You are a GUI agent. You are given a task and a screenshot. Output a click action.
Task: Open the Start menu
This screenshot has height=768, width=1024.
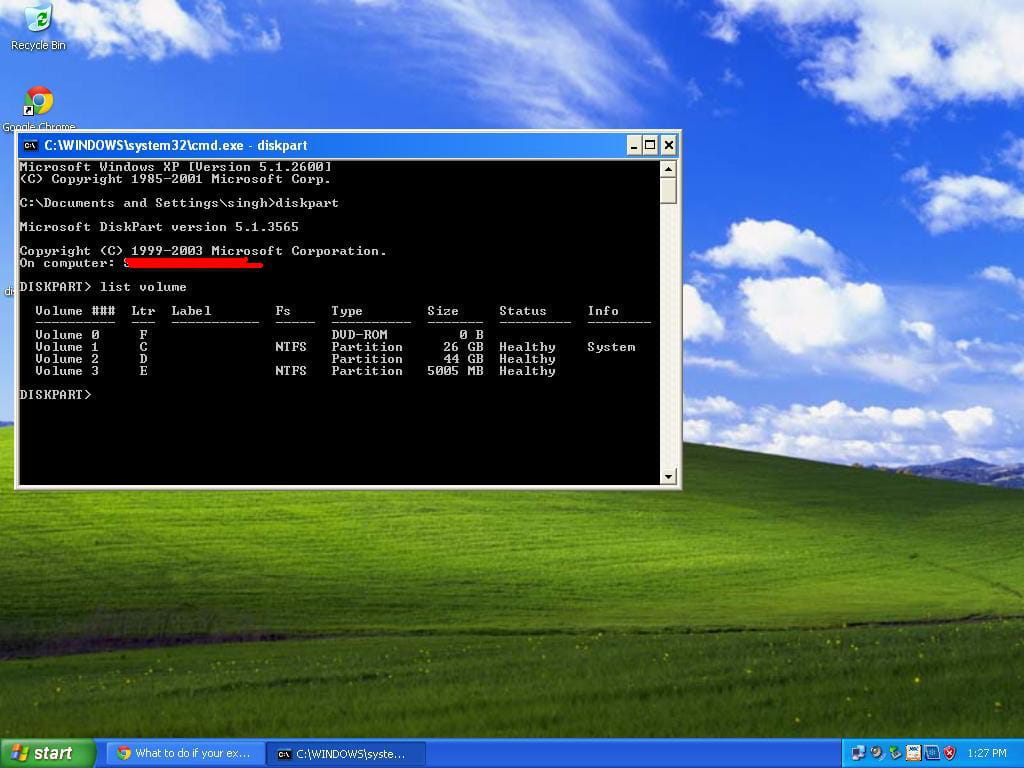pyautogui.click(x=48, y=754)
